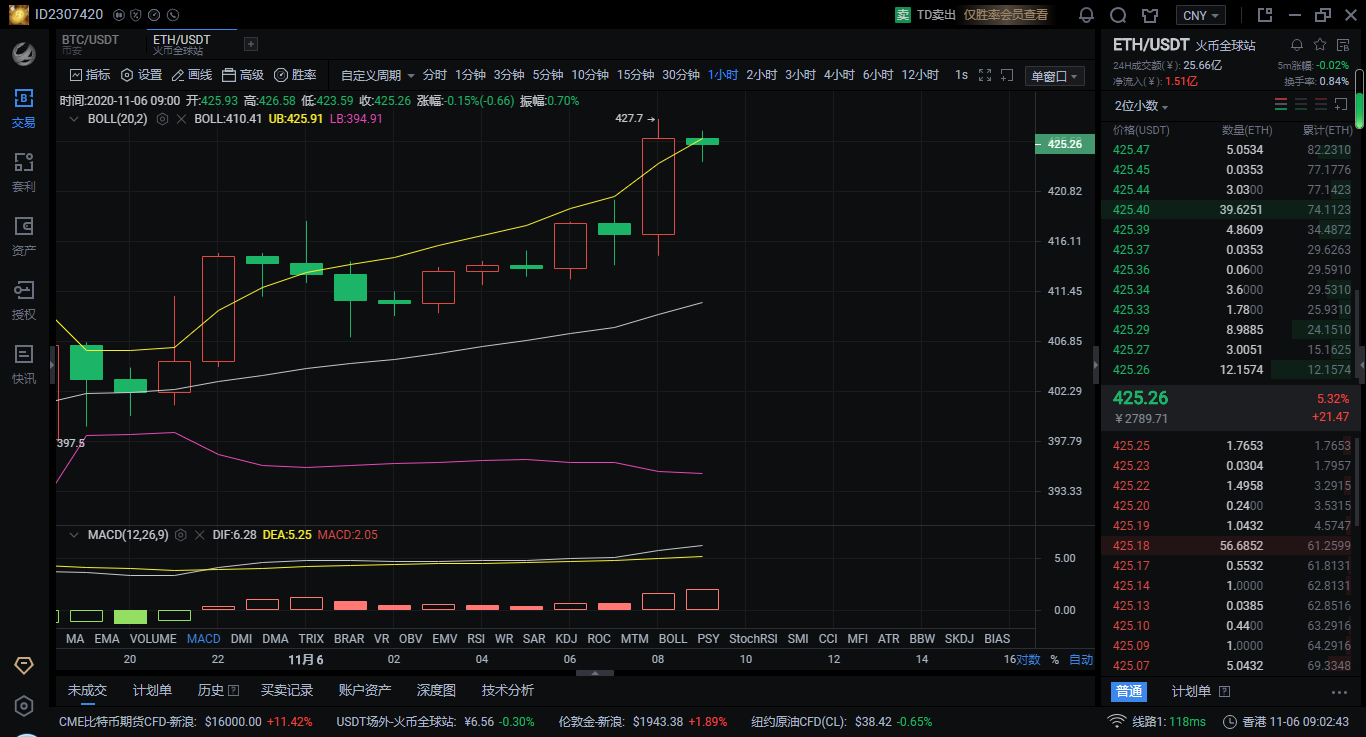This screenshot has height=737, width=1366.
Task: Click the 套利 arbitrage sidebar icon
Action: tap(24, 172)
